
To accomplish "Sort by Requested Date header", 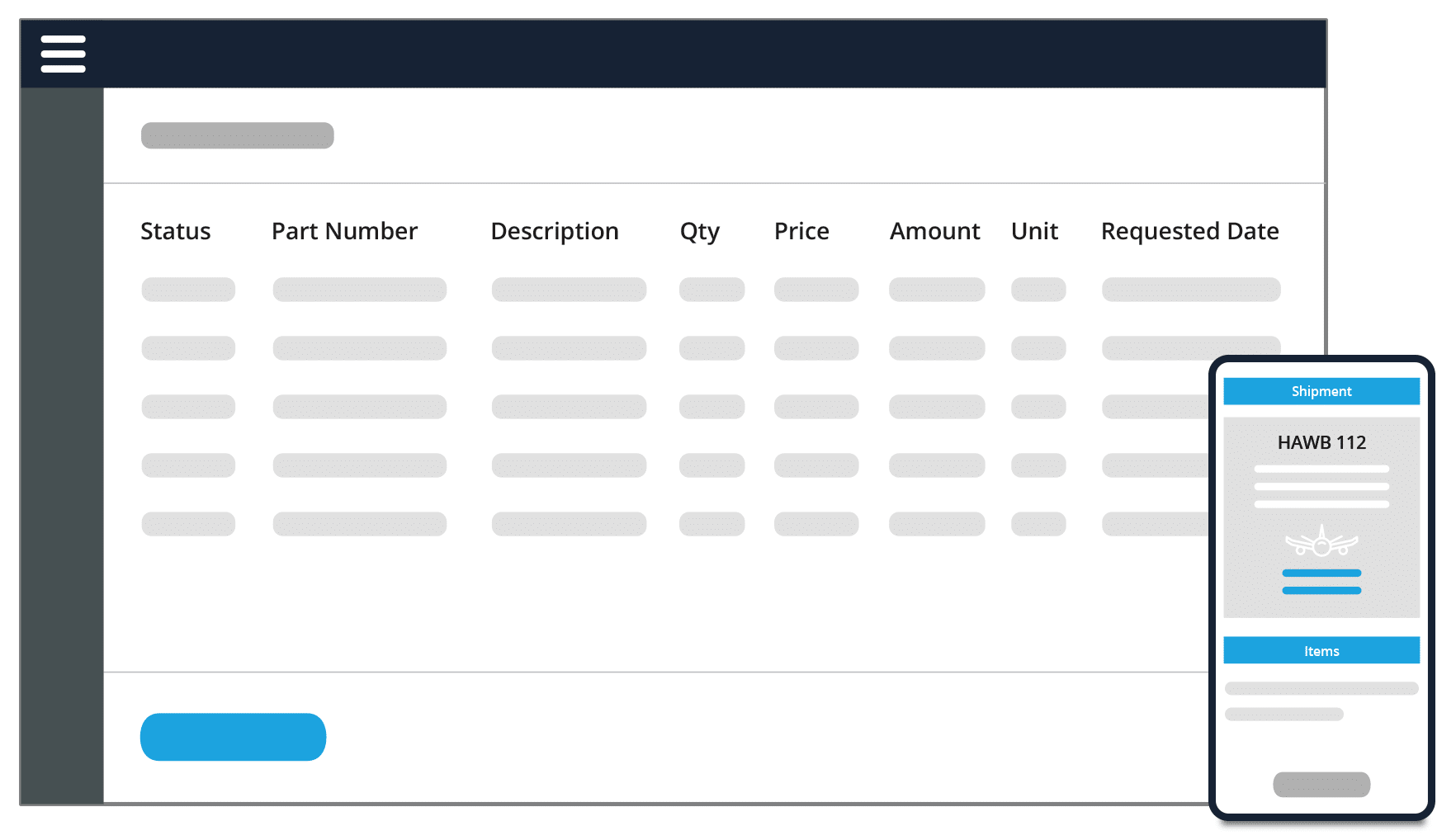I will (1189, 231).
